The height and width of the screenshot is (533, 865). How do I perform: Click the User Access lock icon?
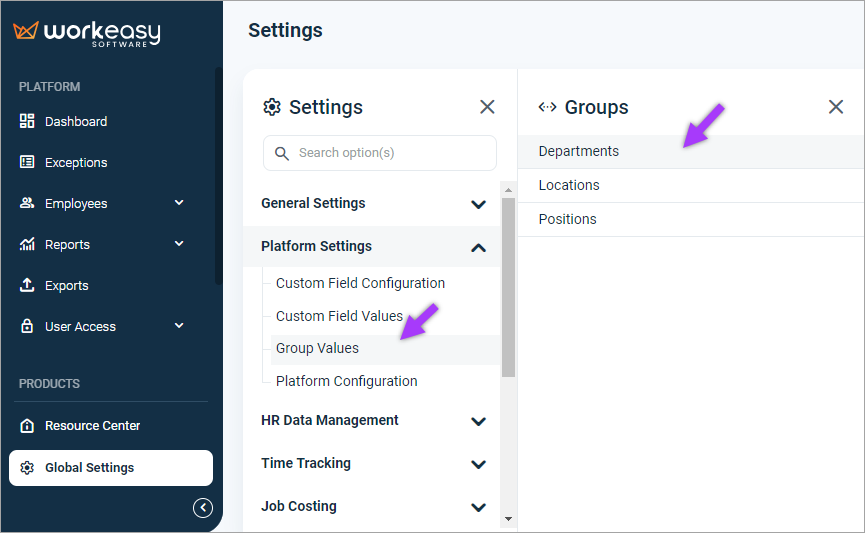click(27, 326)
